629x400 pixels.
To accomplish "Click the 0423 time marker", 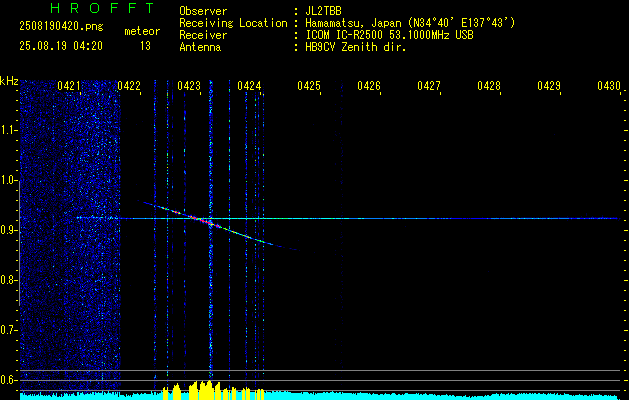I will pyautogui.click(x=189, y=86).
